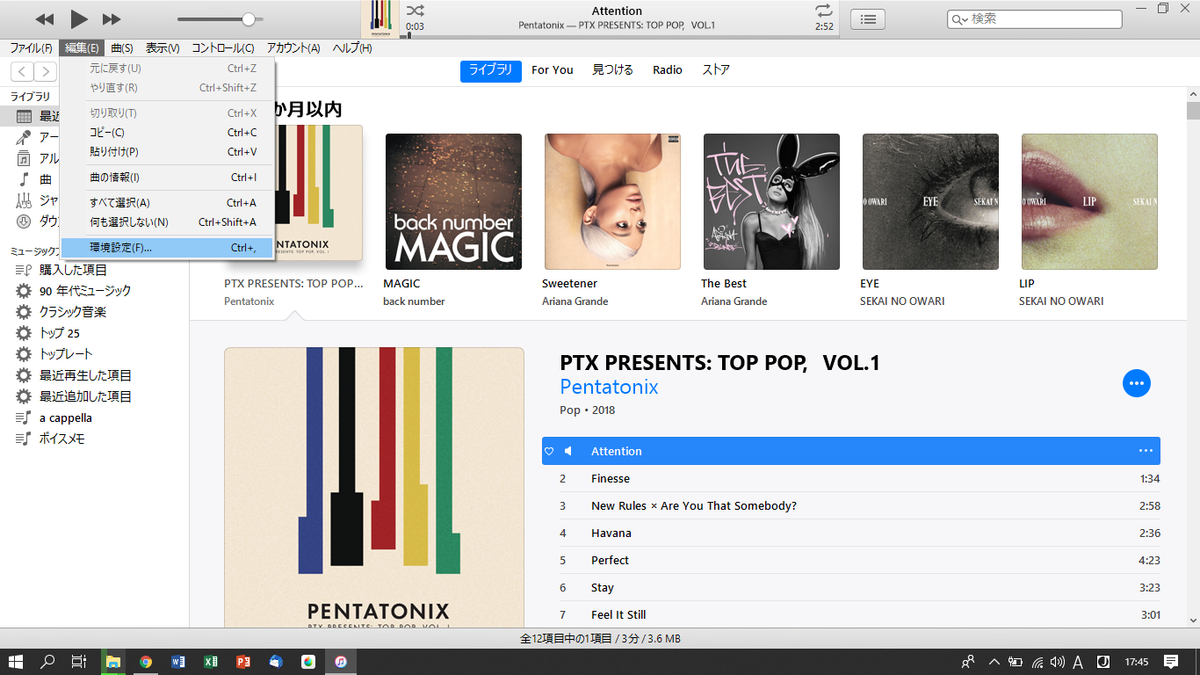1200x675 pixels.
Task: Switch to the For You tab
Action: [x=552, y=70]
